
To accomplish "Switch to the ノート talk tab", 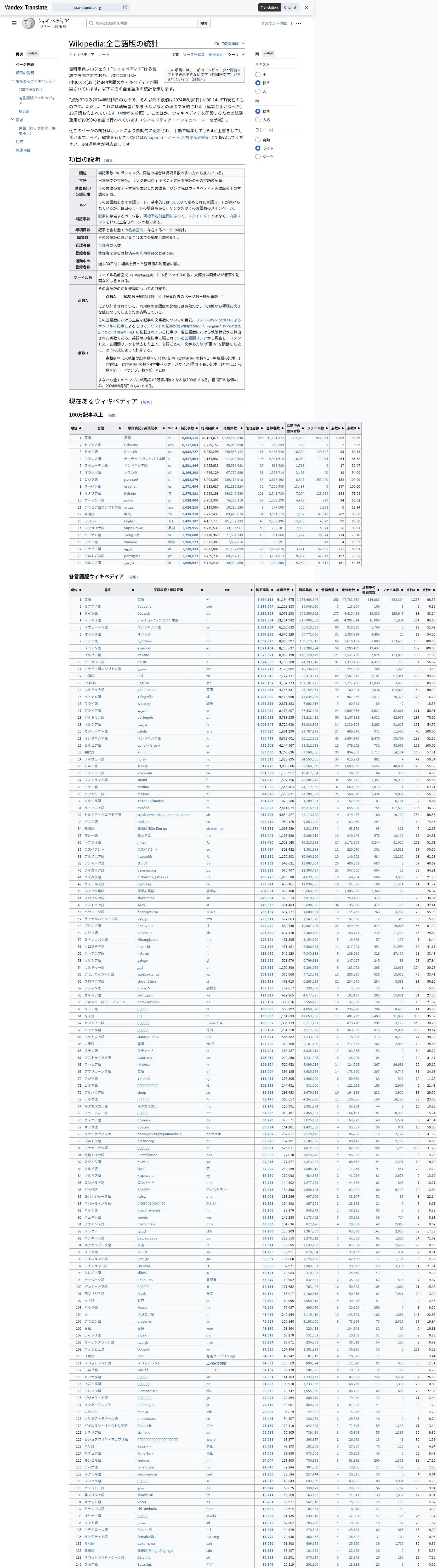I will click(x=104, y=55).
